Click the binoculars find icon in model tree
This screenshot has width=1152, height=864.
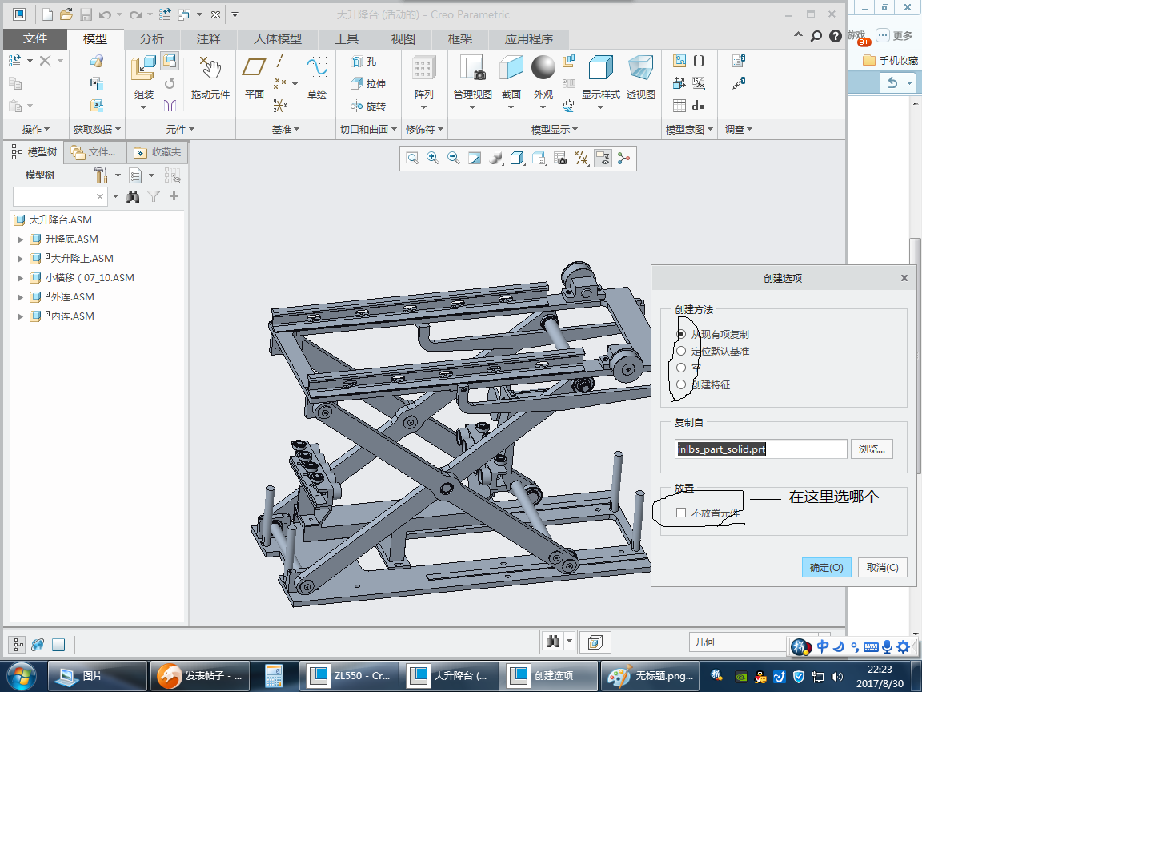[x=132, y=197]
